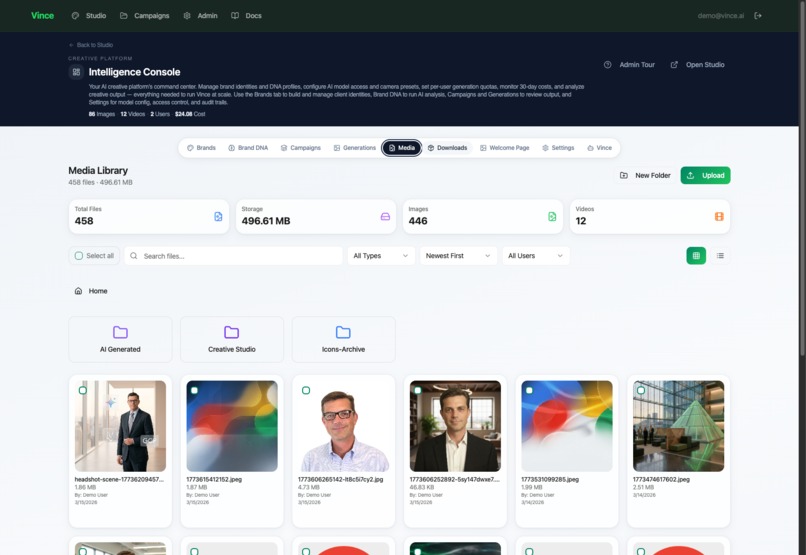806x555 pixels.
Task: Create a New Folder
Action: pyautogui.click(x=645, y=175)
